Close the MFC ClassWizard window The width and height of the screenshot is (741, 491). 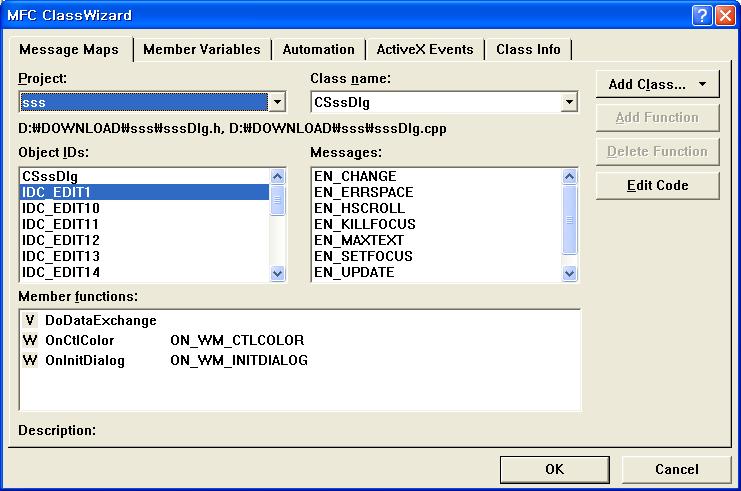pyautogui.click(x=725, y=16)
